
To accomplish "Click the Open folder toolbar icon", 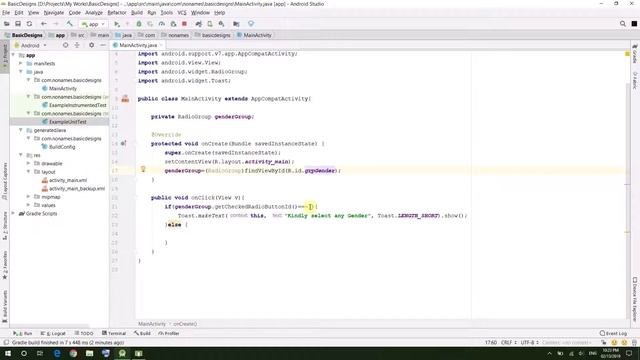I will pyautogui.click(x=7, y=24).
